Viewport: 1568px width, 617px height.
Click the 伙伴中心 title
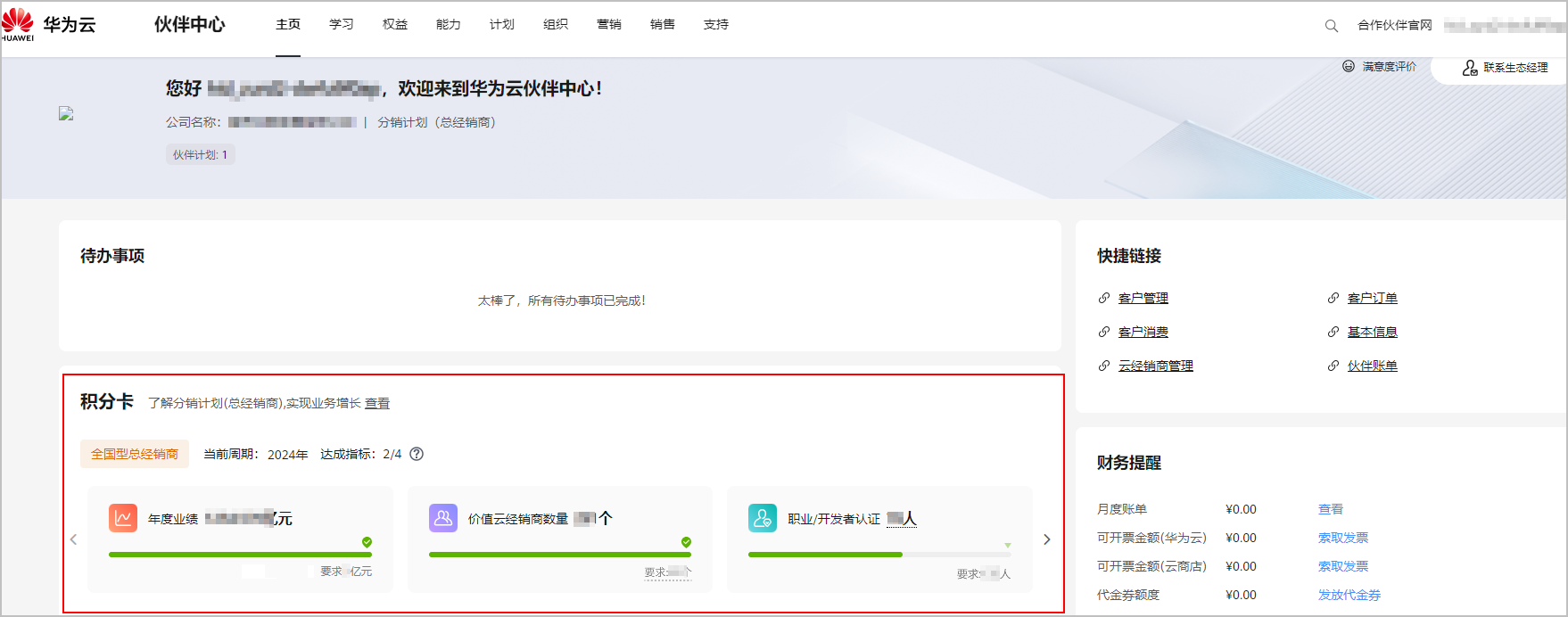(x=190, y=24)
